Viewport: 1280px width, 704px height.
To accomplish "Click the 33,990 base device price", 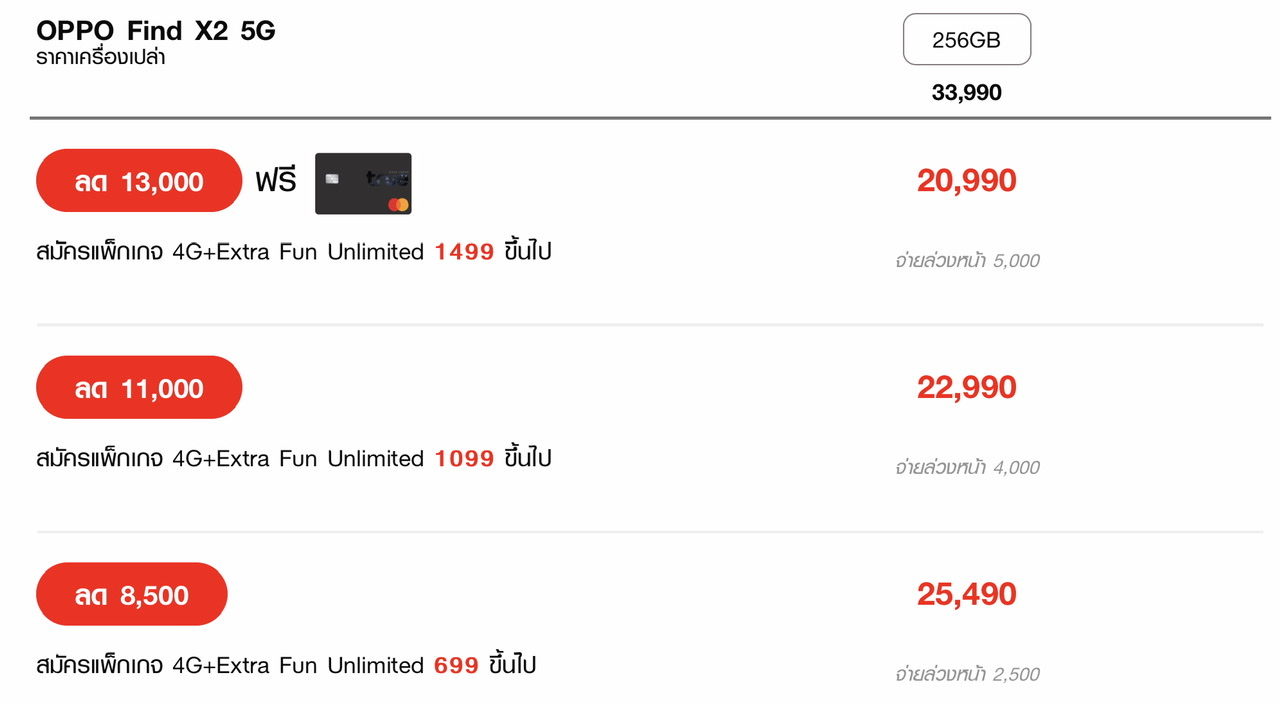I will click(966, 93).
